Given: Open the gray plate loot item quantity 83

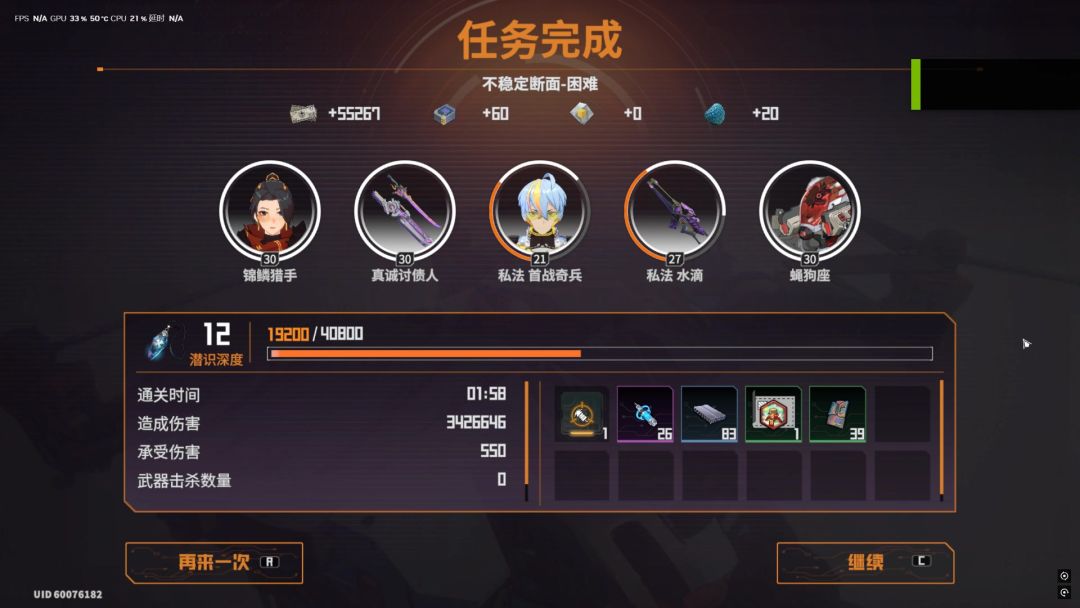Looking at the screenshot, I should pyautogui.click(x=709, y=414).
